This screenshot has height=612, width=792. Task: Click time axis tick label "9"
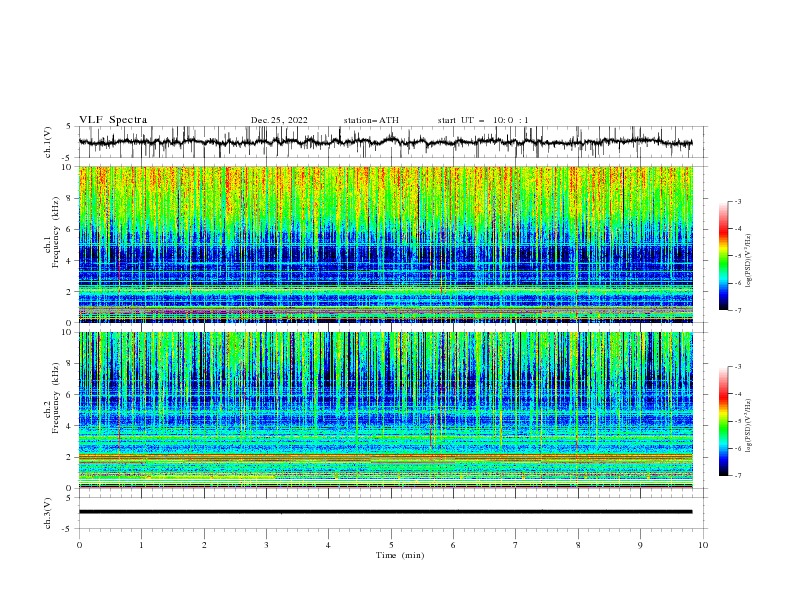pos(640,545)
